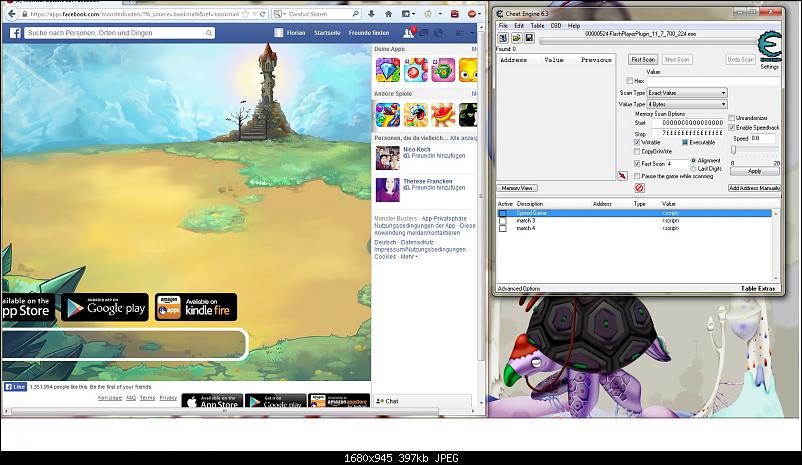802x465 pixels.
Task: Activate the Speed Game script checkbox
Action: pos(503,213)
